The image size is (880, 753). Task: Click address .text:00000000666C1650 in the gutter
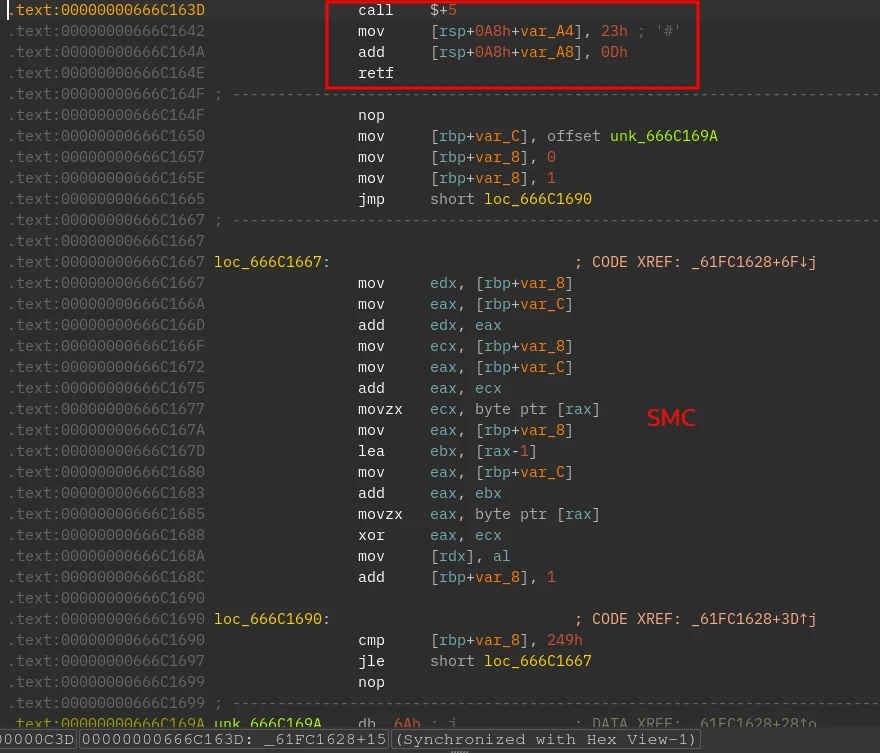[107, 136]
